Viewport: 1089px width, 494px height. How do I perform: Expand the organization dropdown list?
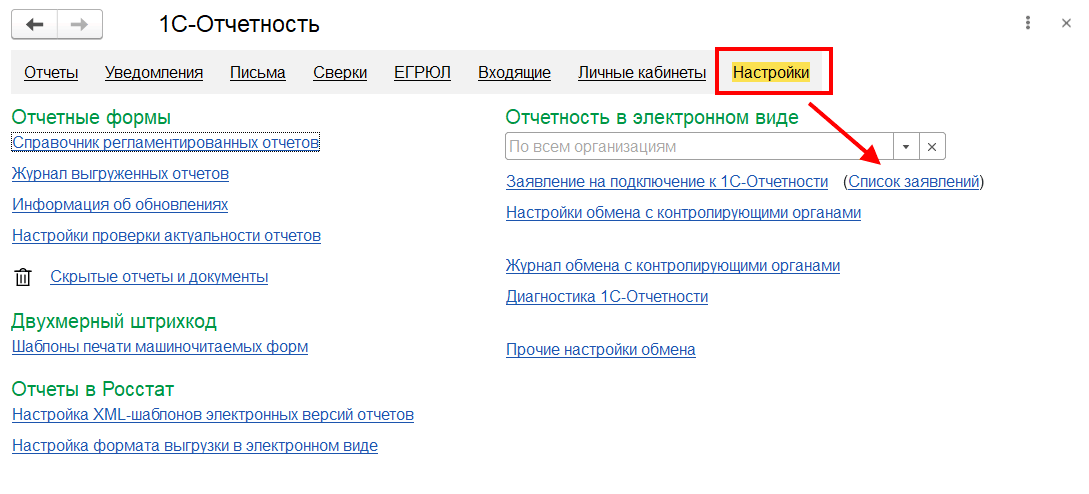[x=905, y=147]
